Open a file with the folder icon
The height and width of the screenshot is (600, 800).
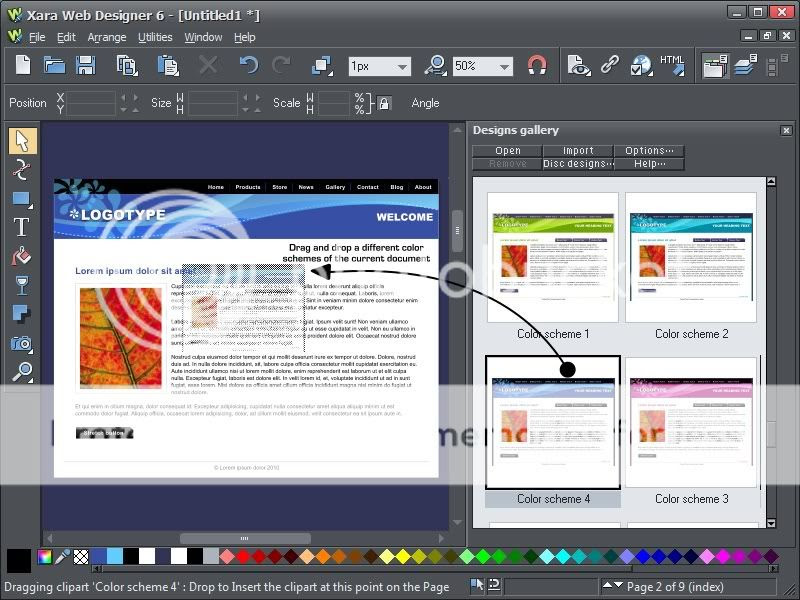point(54,66)
